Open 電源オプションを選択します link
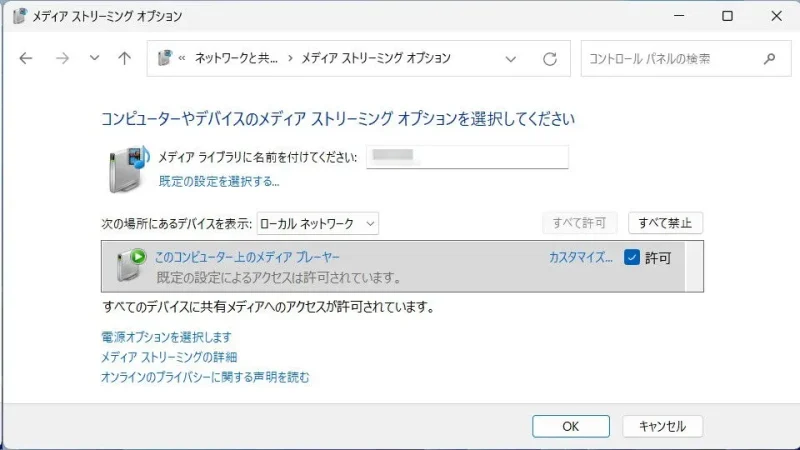The height and width of the screenshot is (450, 800). coord(166,337)
